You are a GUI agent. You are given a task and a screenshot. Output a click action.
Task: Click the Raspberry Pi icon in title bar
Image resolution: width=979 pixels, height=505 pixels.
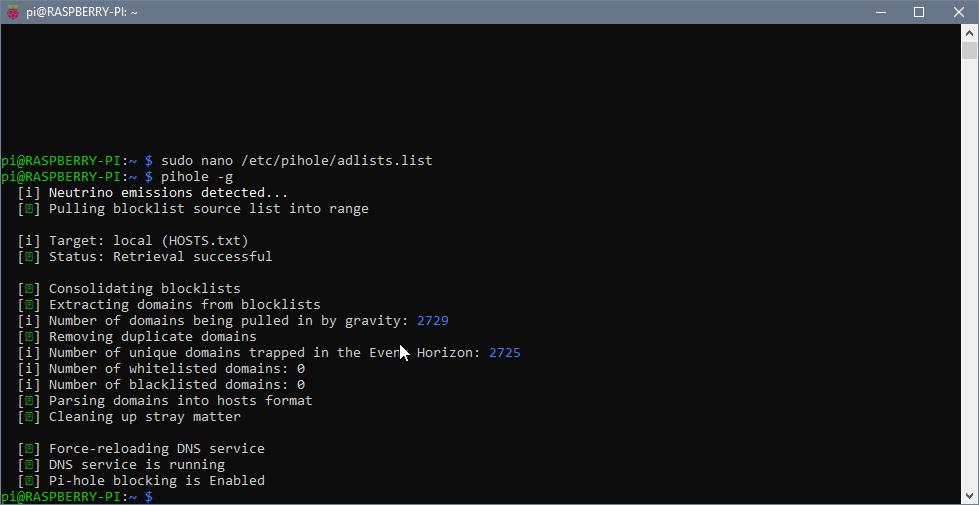(13, 12)
